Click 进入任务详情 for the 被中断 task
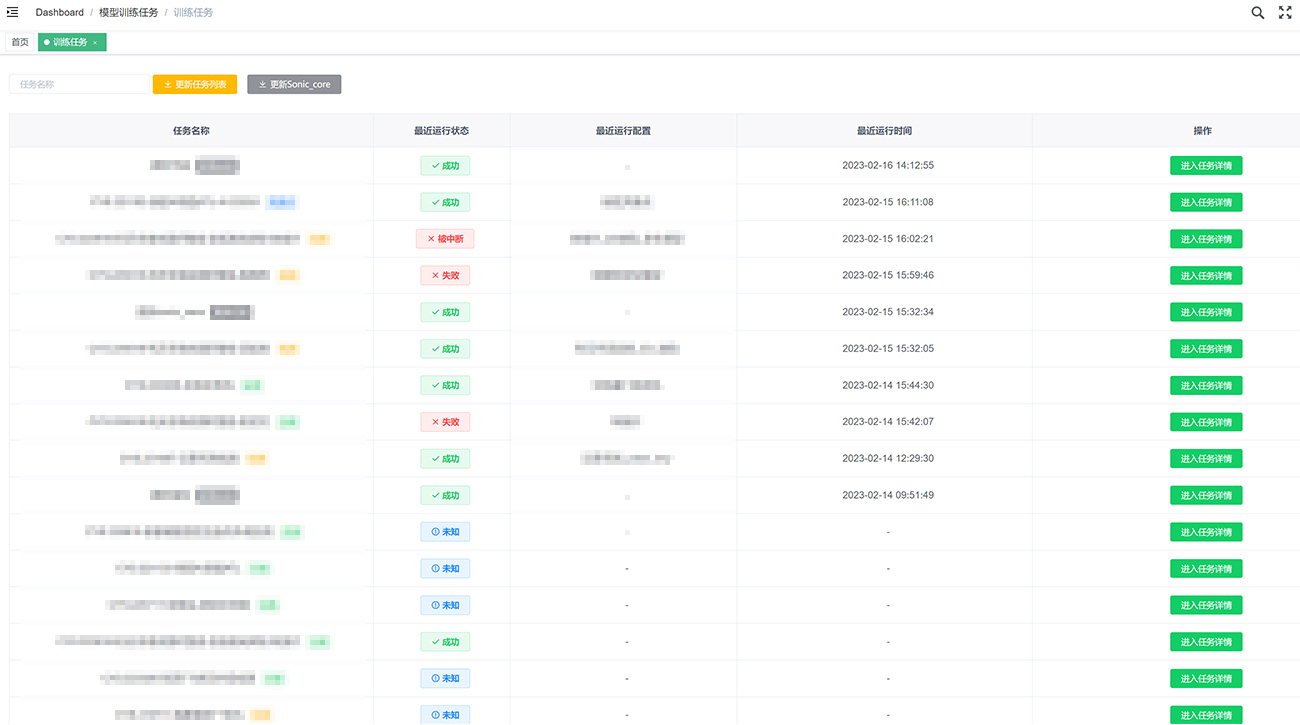 (1206, 239)
